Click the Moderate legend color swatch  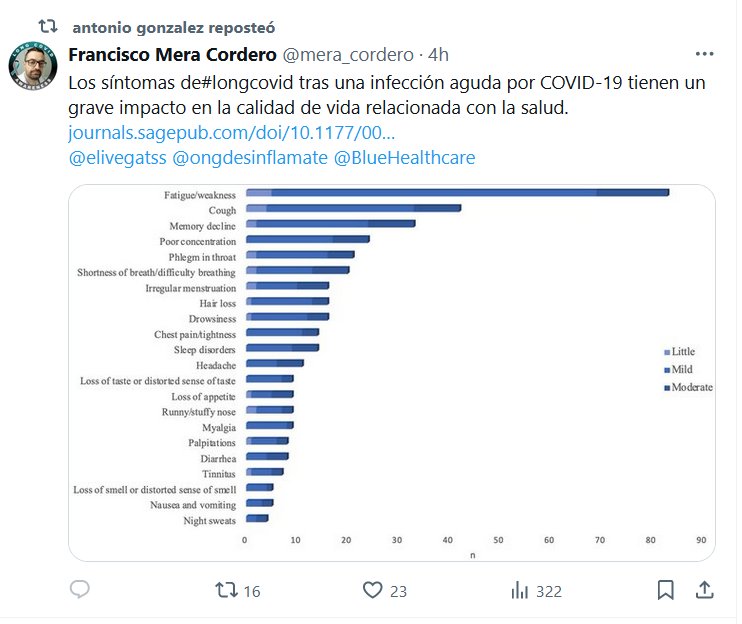pyautogui.click(x=667, y=387)
